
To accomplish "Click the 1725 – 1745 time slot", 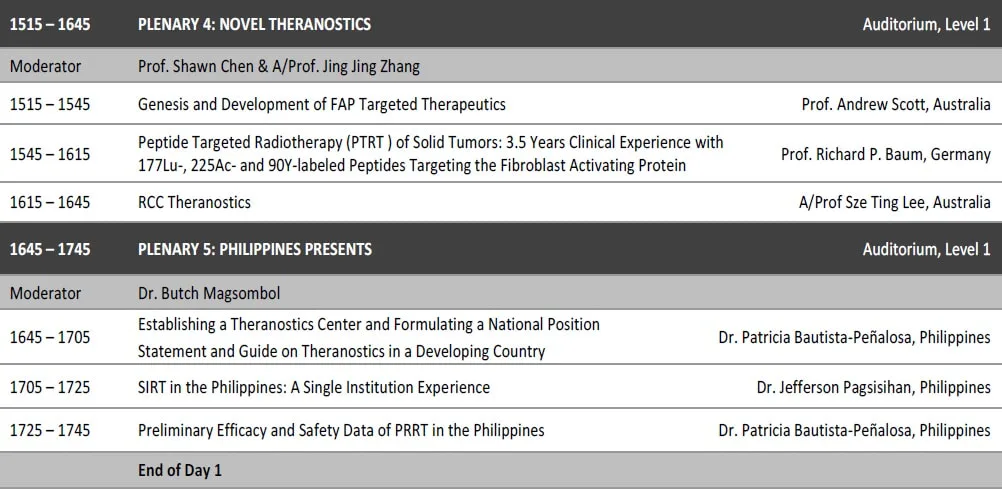I will (50, 430).
